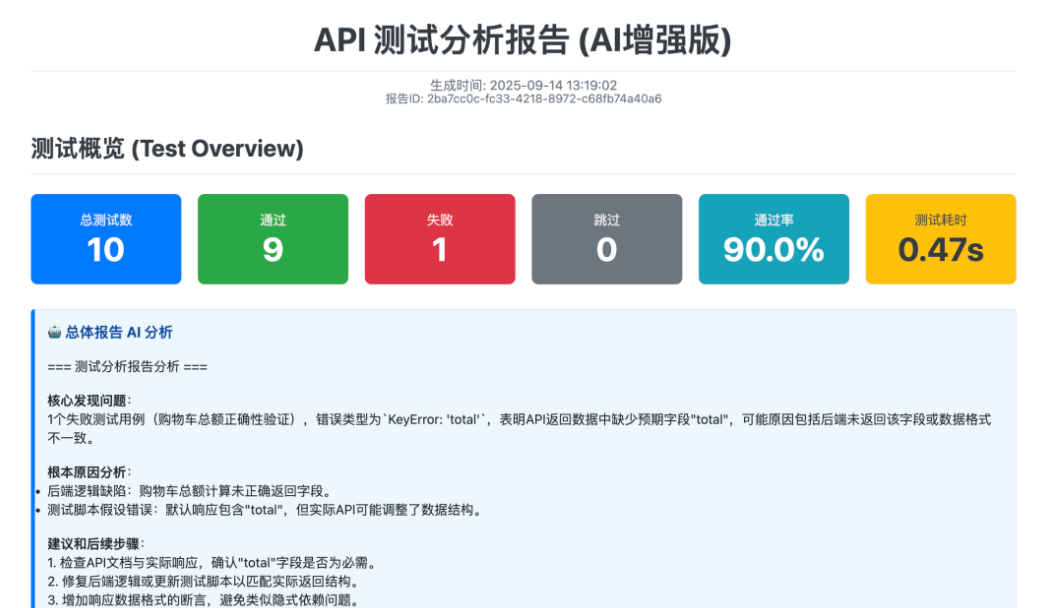Click the gray 跳过 stat card
This screenshot has width=1042, height=608.
pos(606,238)
